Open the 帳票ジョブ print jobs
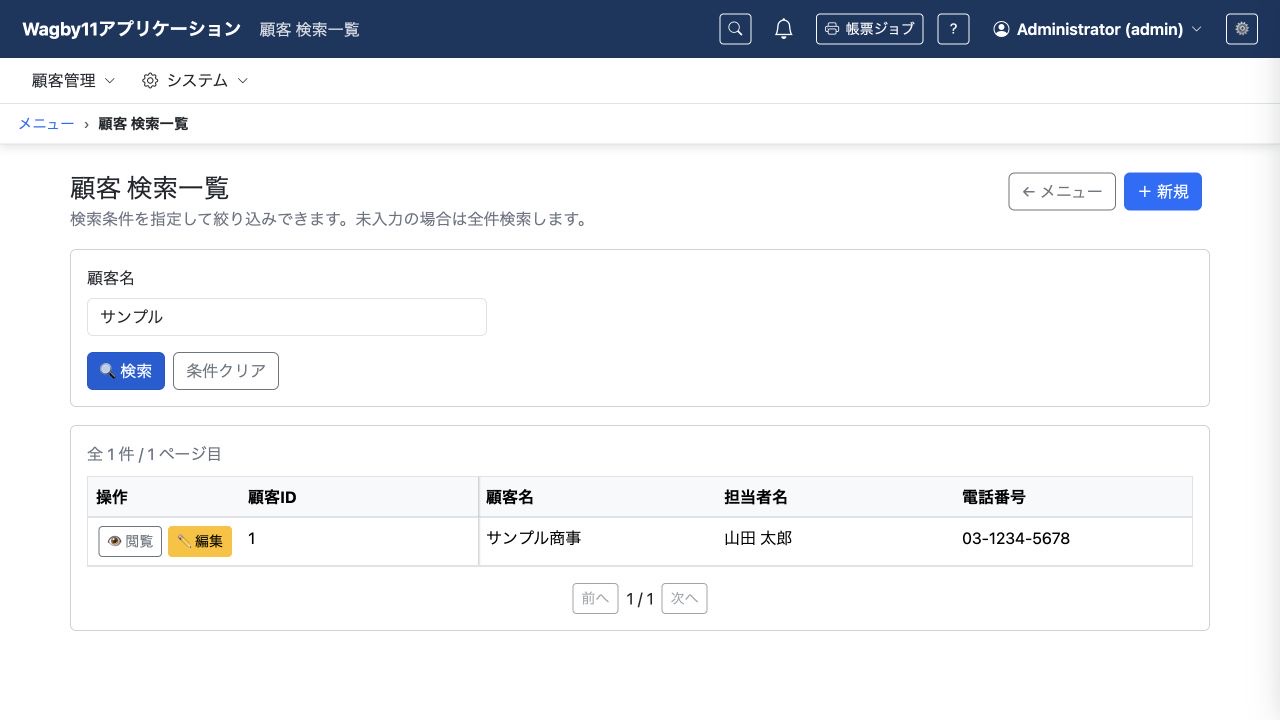Viewport: 1280px width, 720px height. [x=869, y=29]
